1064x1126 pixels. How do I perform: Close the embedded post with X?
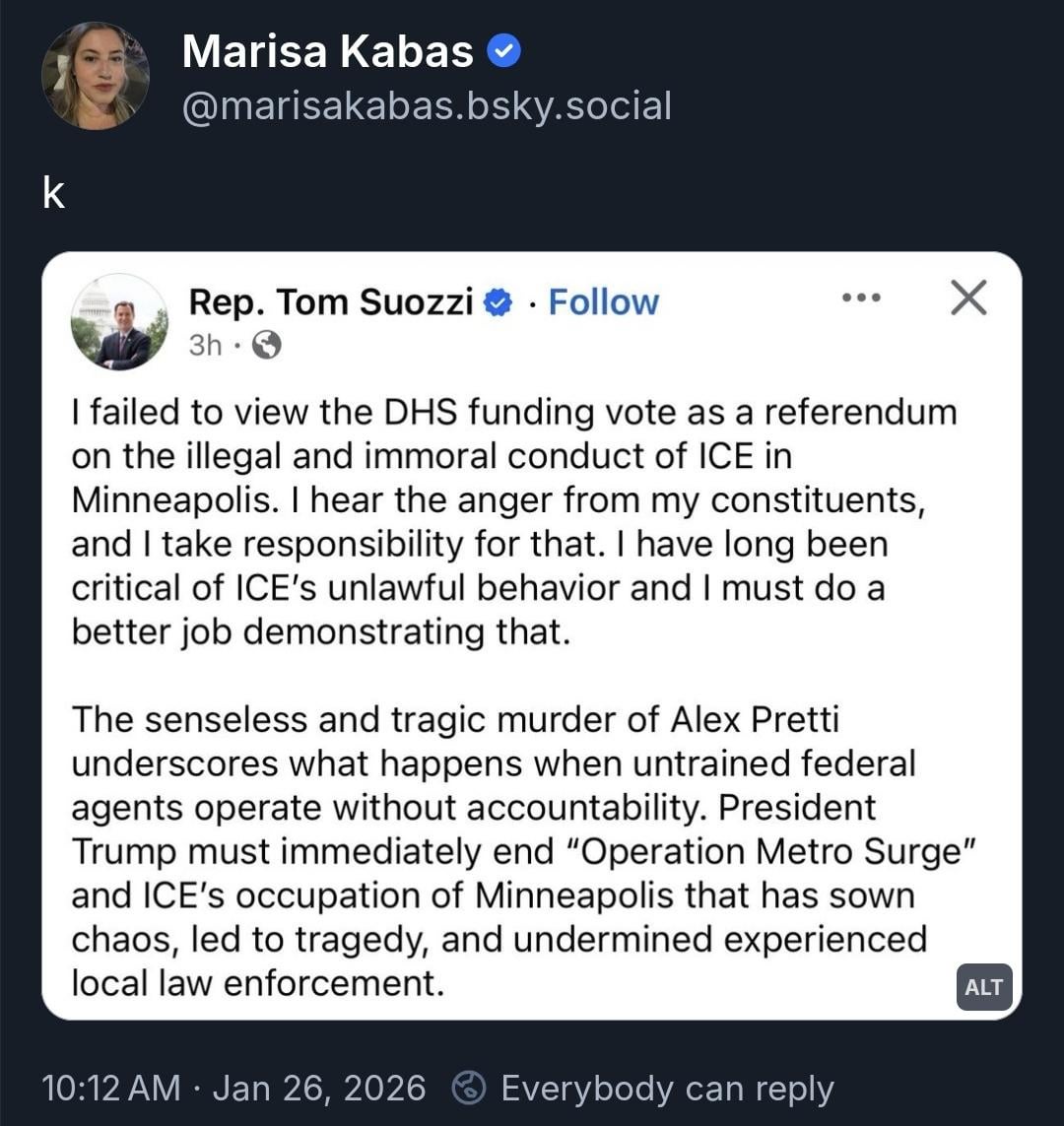968,298
